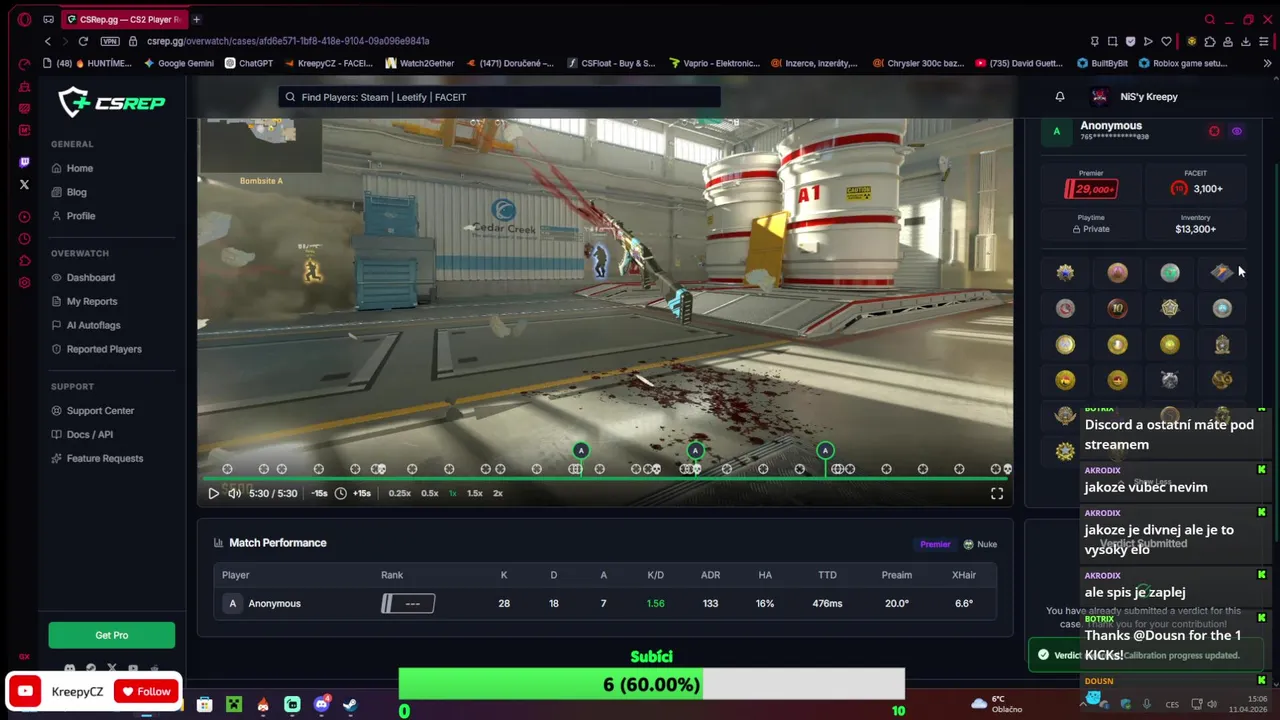Open Google Gemini bookmark
The image size is (1280, 720).
coord(179,63)
